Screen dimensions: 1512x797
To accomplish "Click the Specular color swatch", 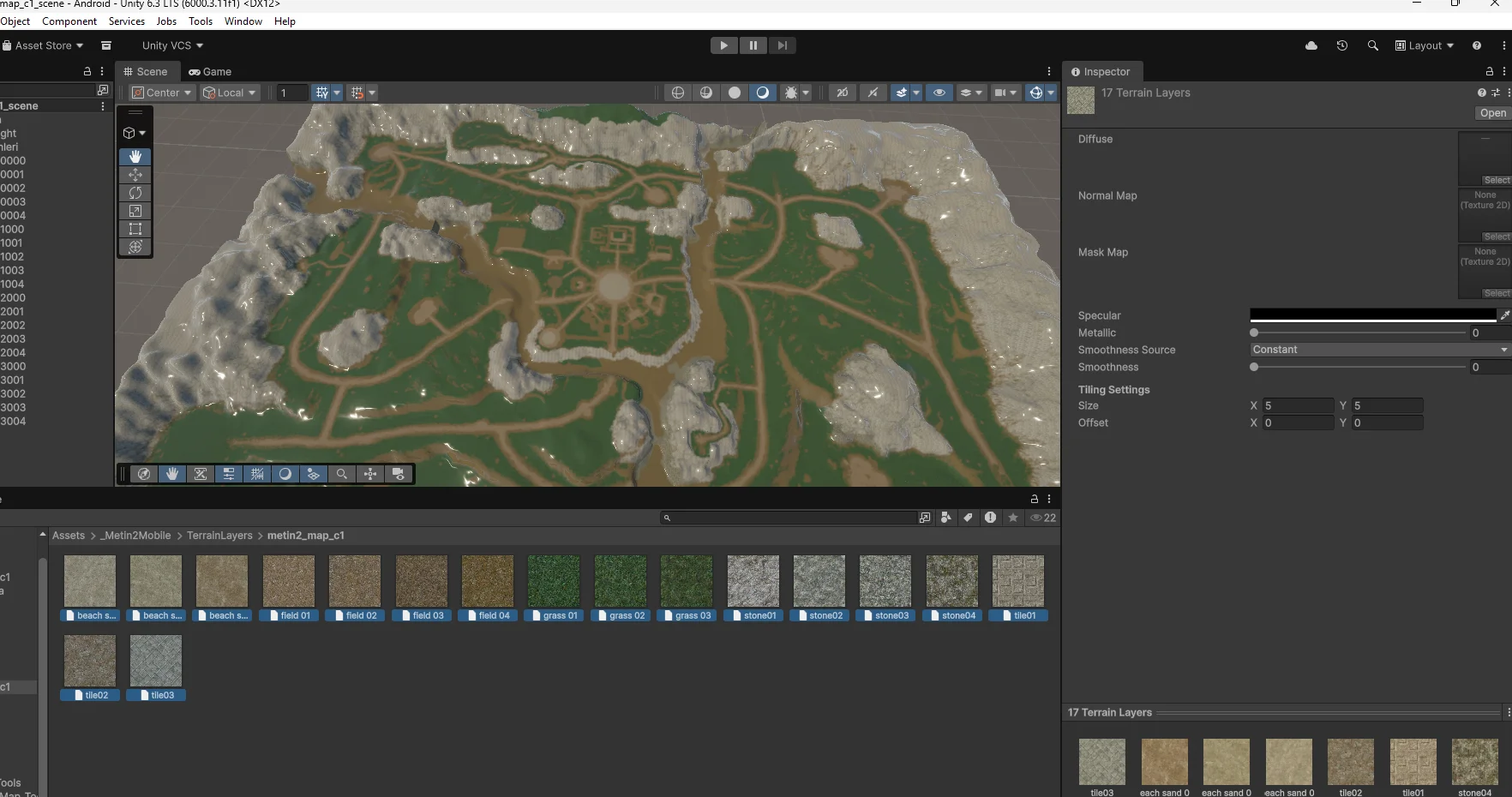I will (x=1373, y=315).
